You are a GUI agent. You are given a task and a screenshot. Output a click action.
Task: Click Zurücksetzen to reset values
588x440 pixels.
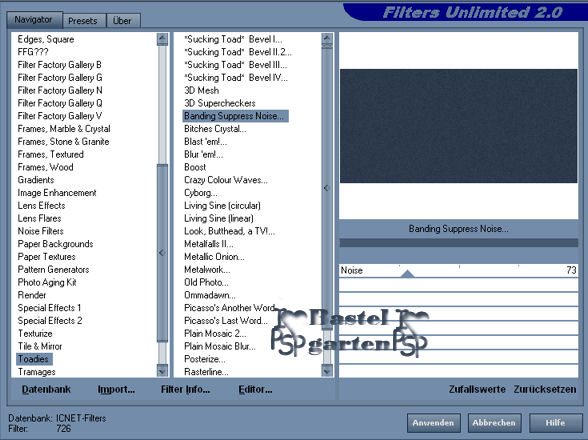[x=545, y=389]
